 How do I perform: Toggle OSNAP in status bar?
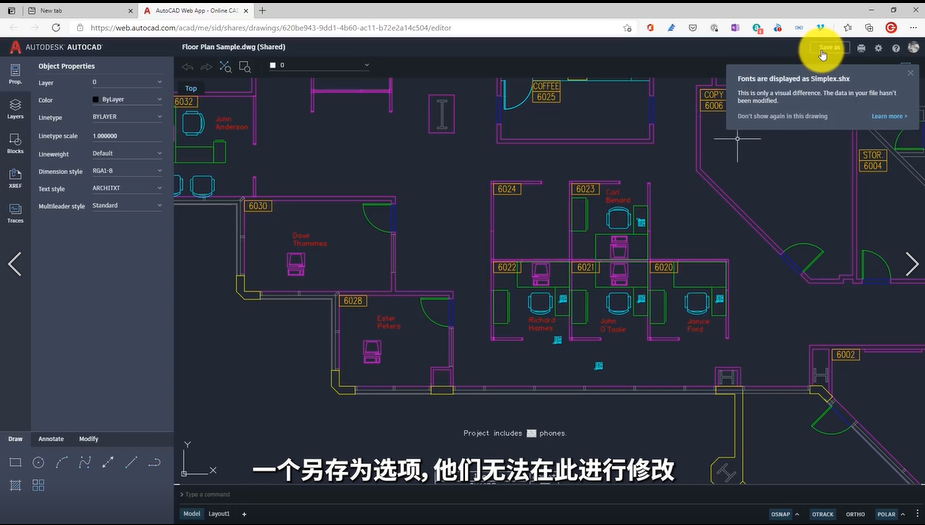(x=780, y=514)
